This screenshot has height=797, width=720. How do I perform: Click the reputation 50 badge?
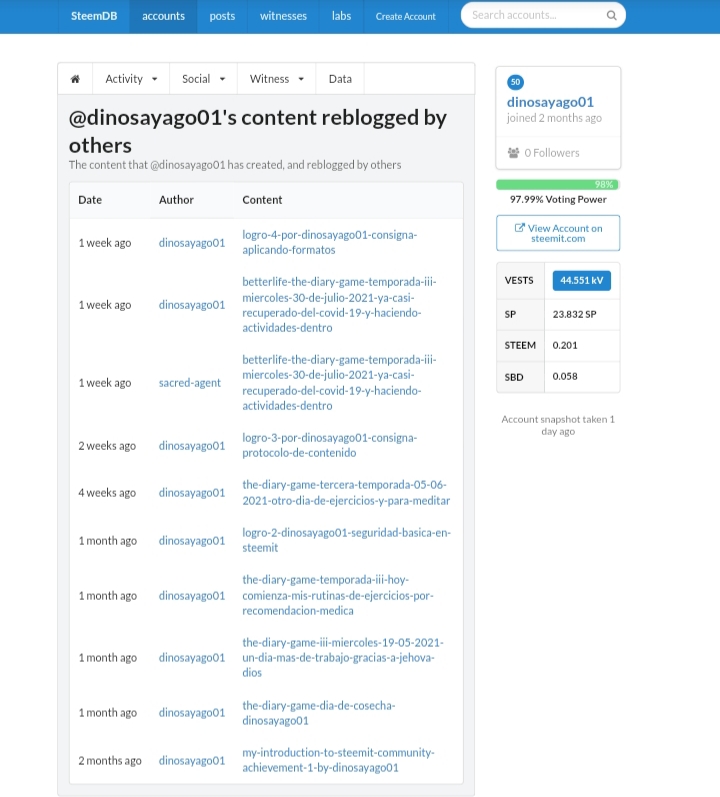(515, 82)
